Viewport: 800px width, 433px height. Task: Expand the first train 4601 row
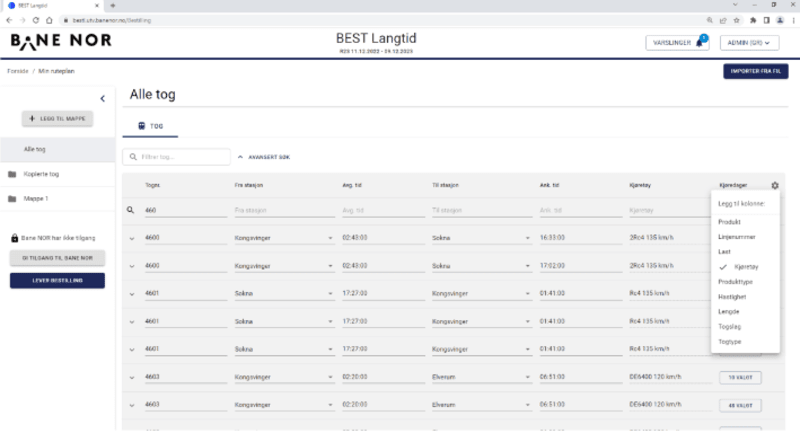click(132, 294)
